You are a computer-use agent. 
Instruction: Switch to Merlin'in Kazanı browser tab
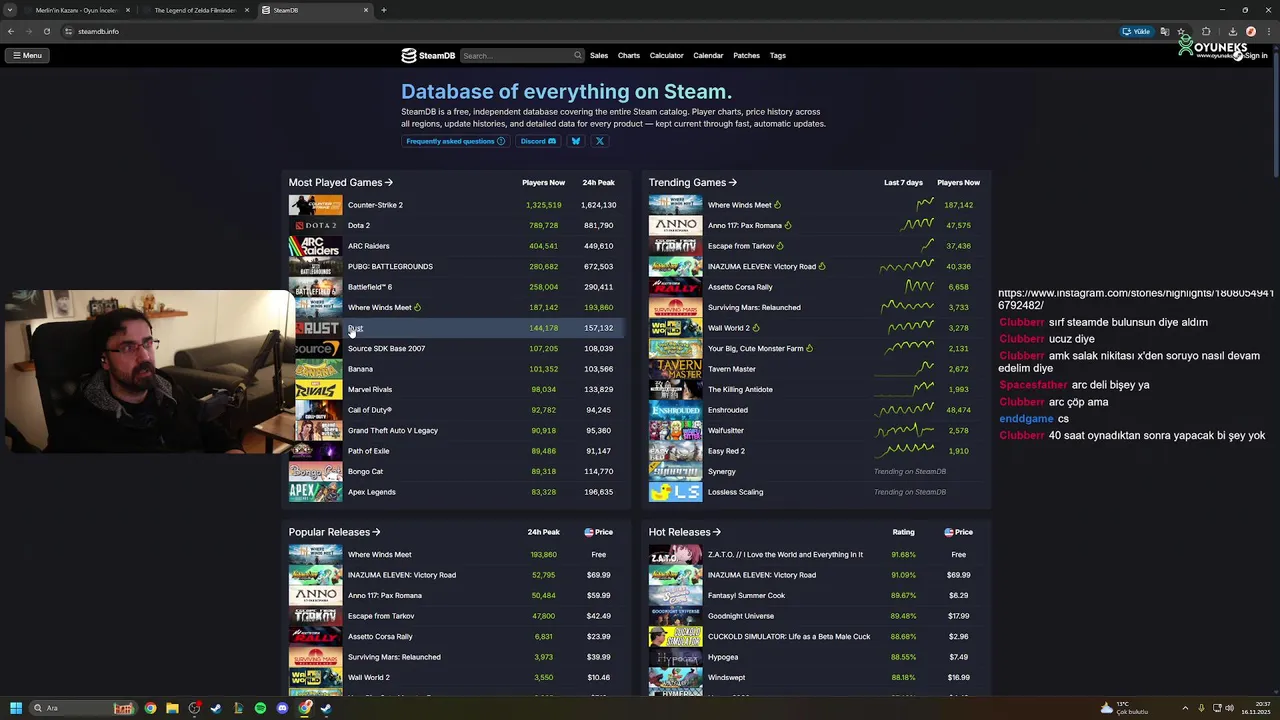click(76, 10)
